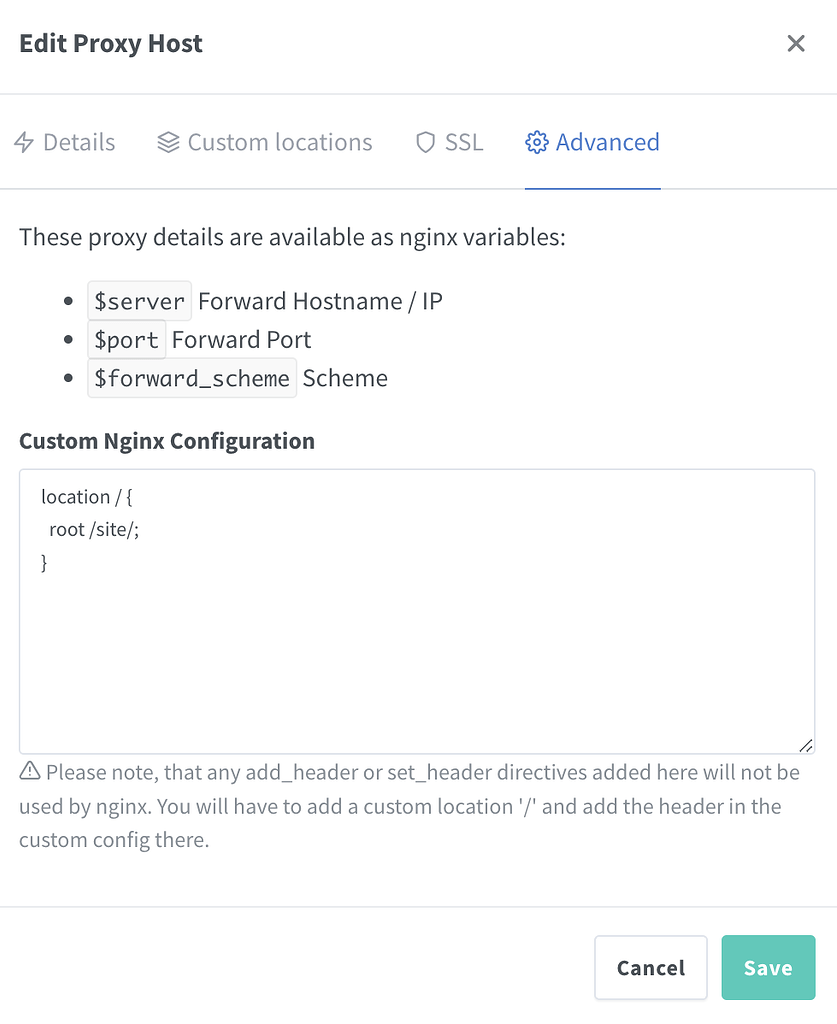This screenshot has height=1024, width=837.
Task: Close the Edit Proxy Host dialog
Action: (796, 43)
